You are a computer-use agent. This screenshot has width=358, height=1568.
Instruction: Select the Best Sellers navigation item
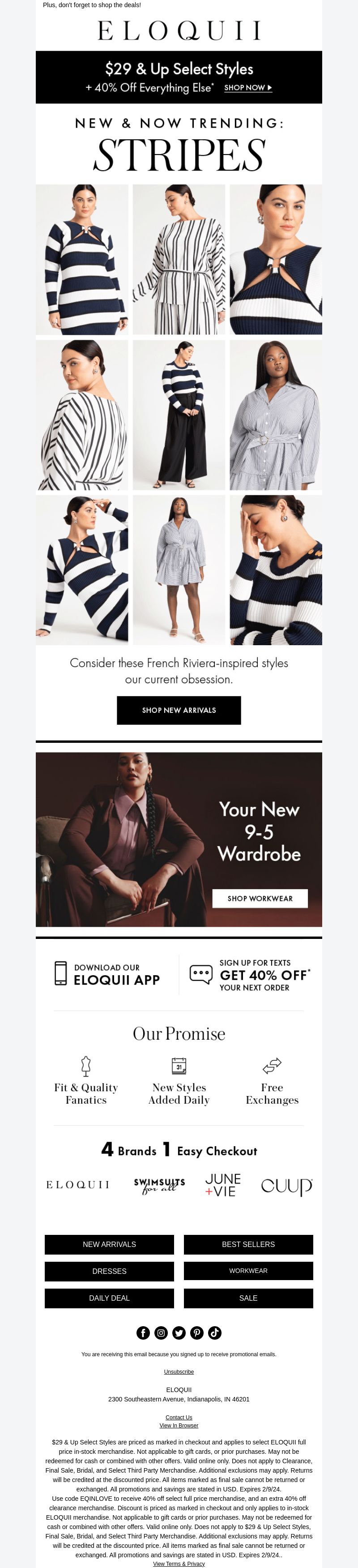(248, 1244)
